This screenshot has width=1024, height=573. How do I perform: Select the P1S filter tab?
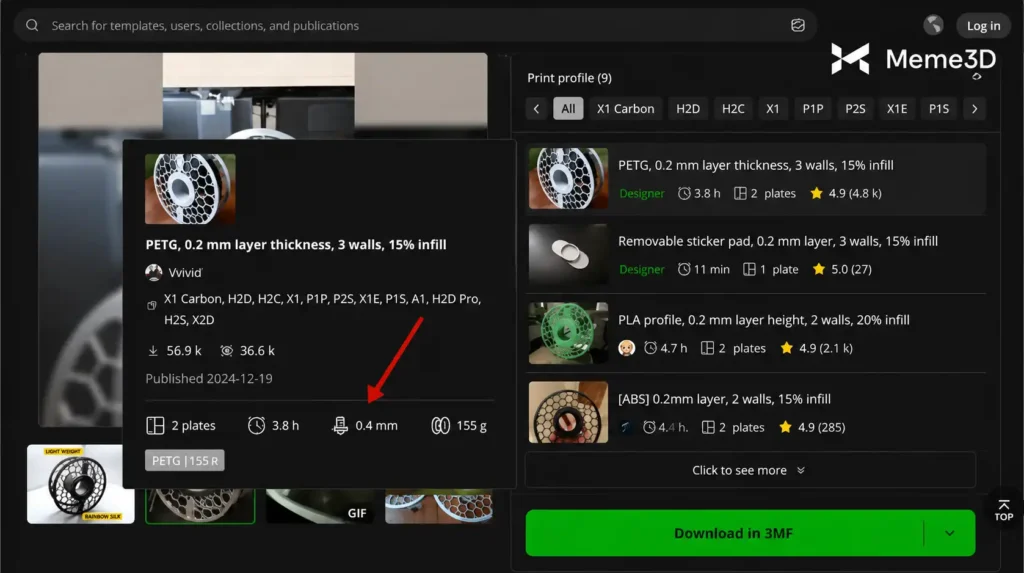coord(938,108)
